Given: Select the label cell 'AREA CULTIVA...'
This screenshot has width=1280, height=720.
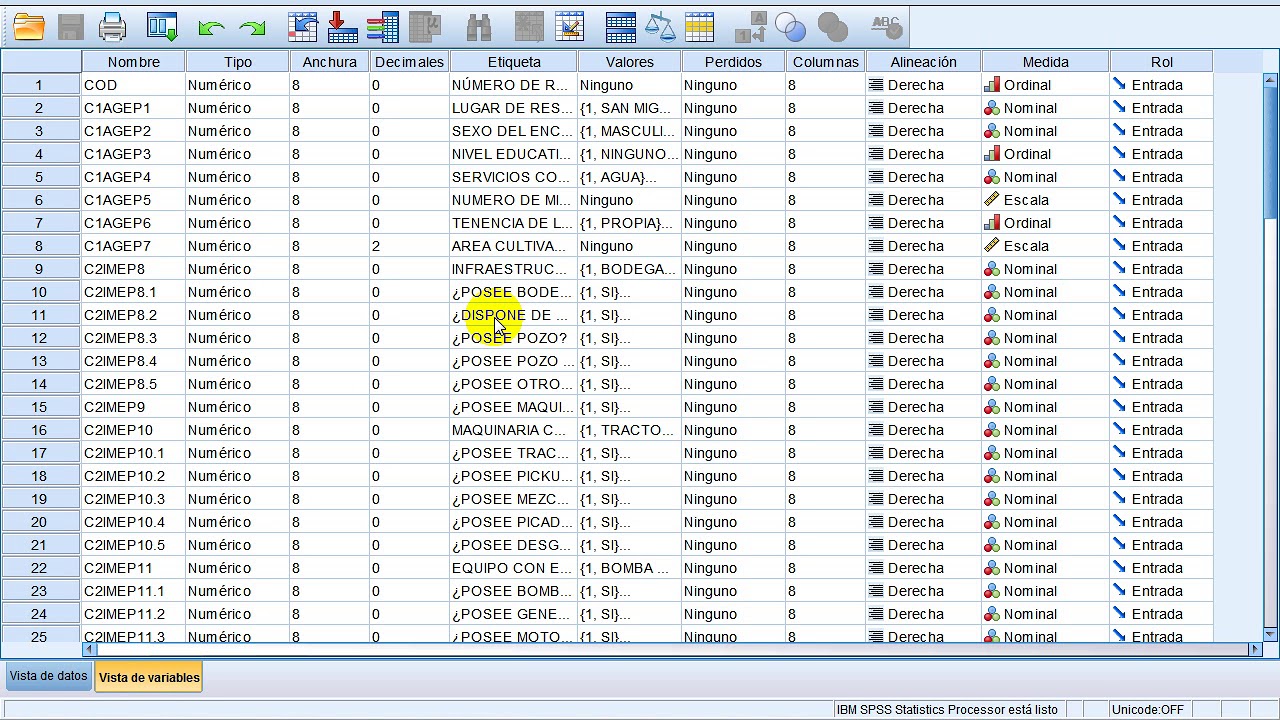Looking at the screenshot, I should (514, 246).
